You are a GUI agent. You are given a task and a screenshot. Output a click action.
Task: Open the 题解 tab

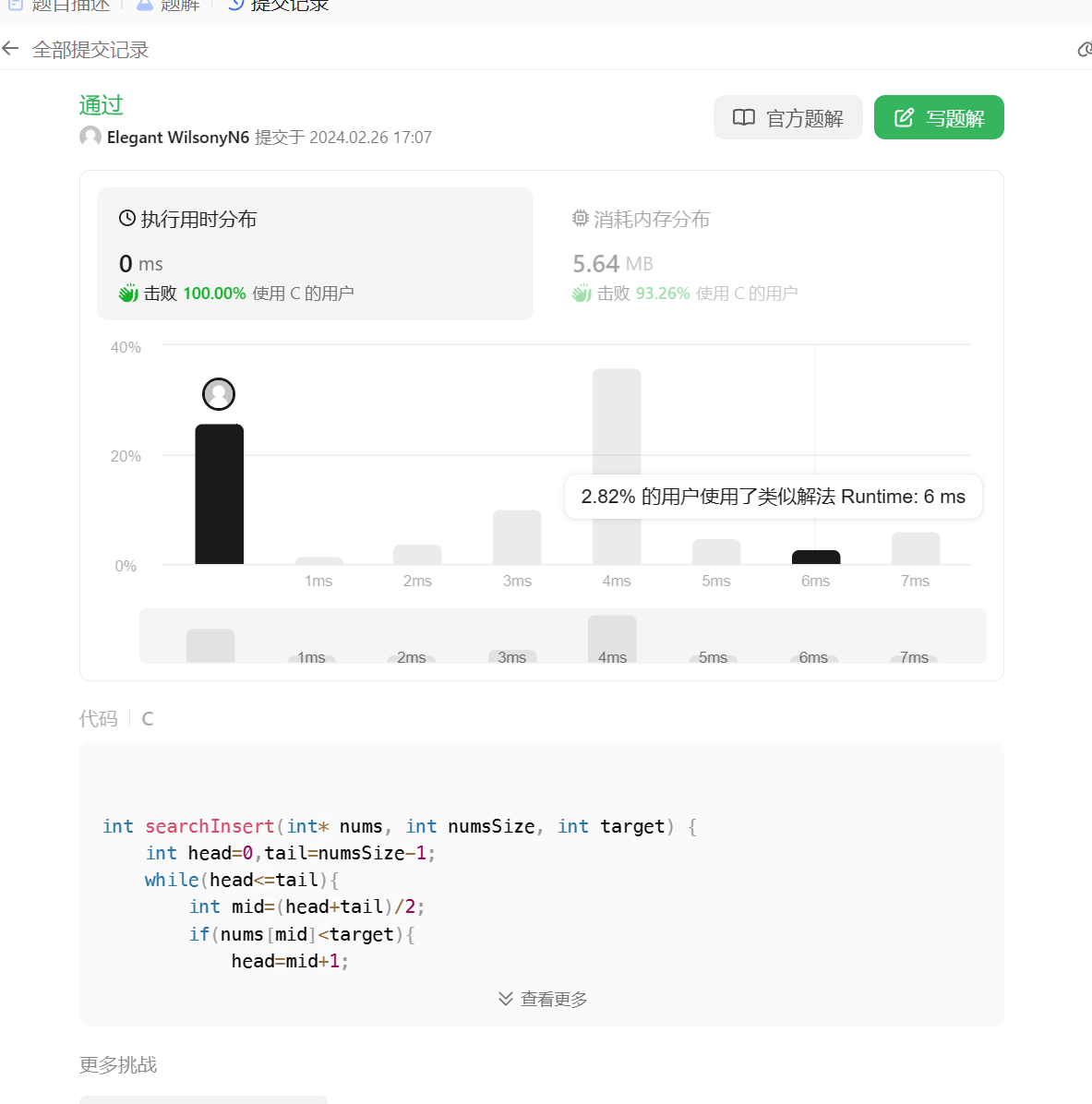point(169,6)
